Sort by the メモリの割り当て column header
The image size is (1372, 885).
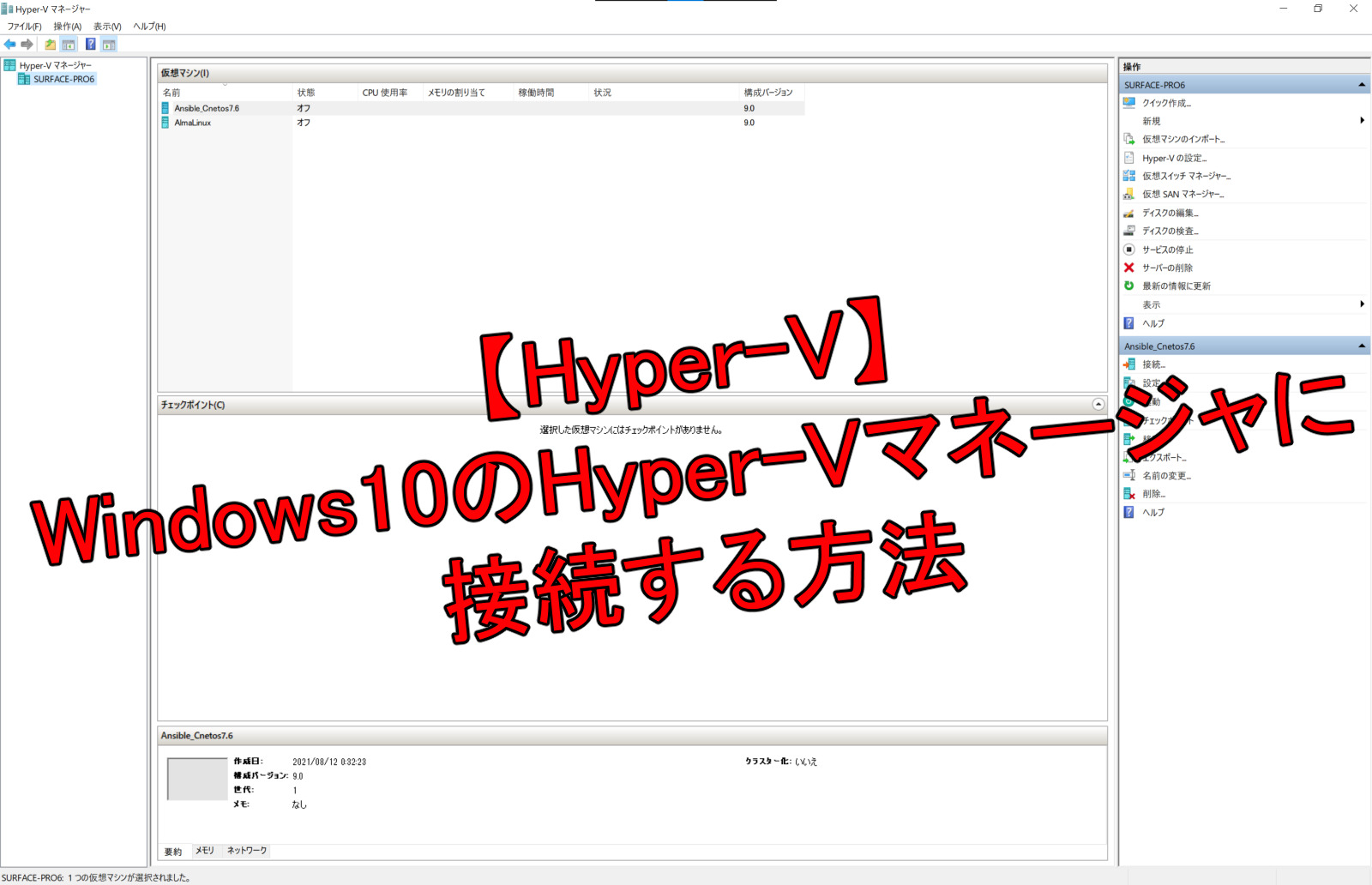pyautogui.click(x=468, y=93)
